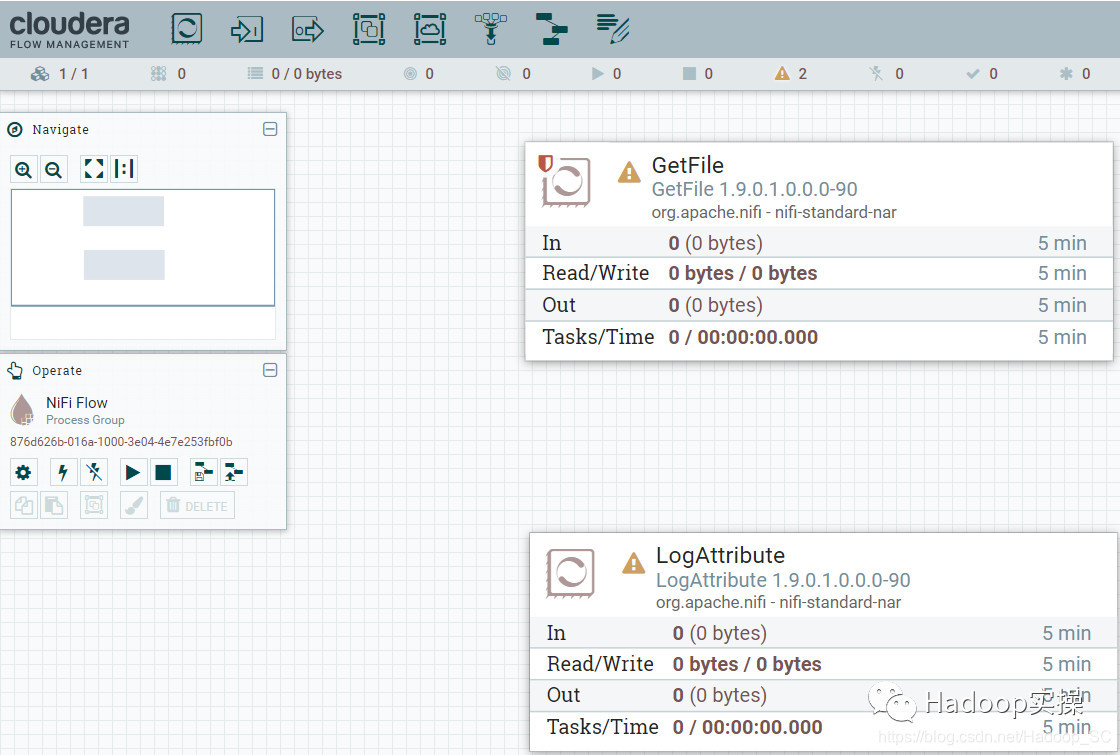Screen dimensions: 1120x755
Task: Select the Process Group toolbar icon
Action: [369, 29]
